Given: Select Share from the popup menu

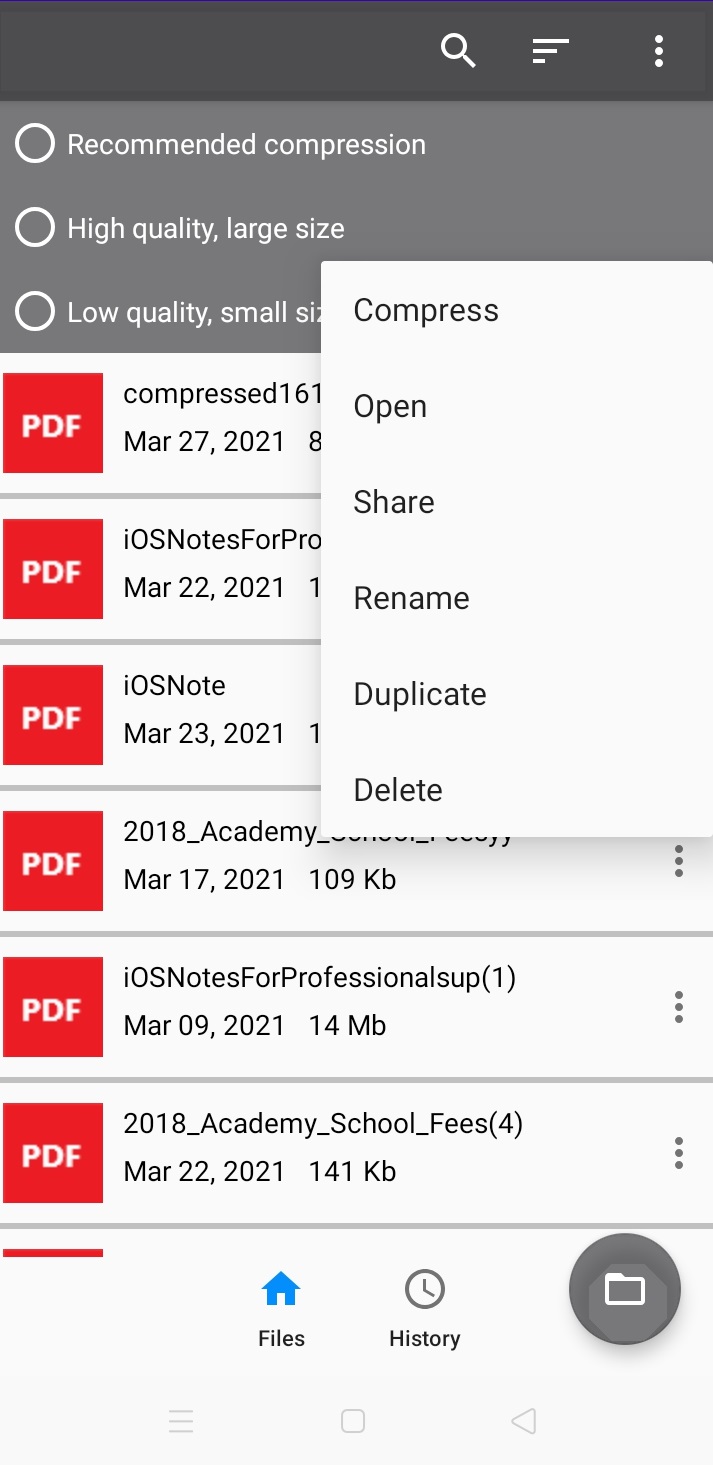Looking at the screenshot, I should [x=394, y=502].
